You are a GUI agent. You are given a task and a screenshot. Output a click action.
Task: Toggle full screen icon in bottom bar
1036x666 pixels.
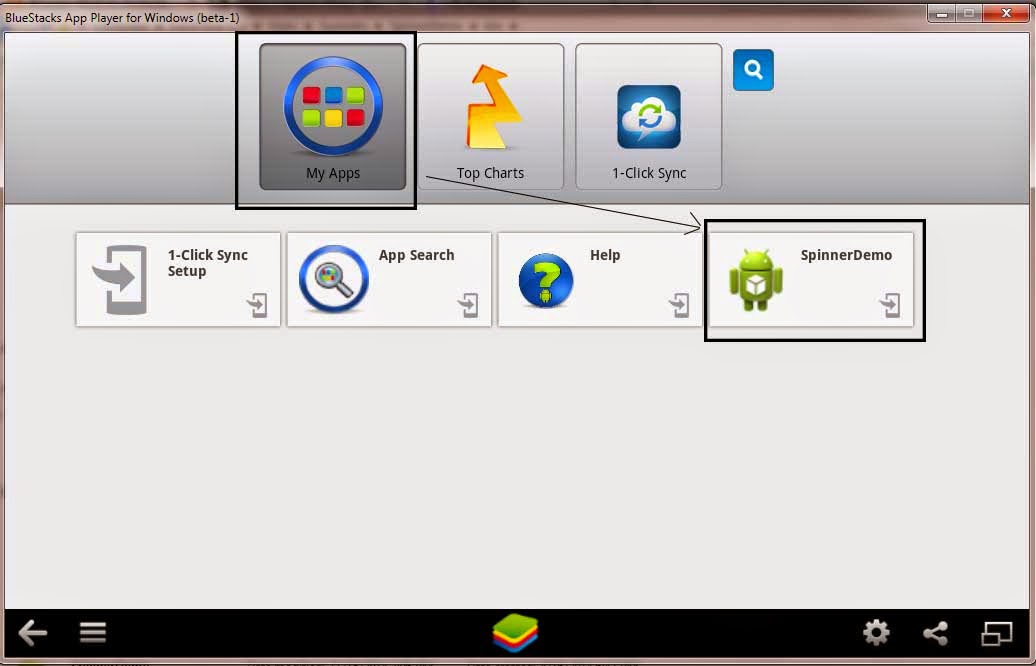pos(996,634)
